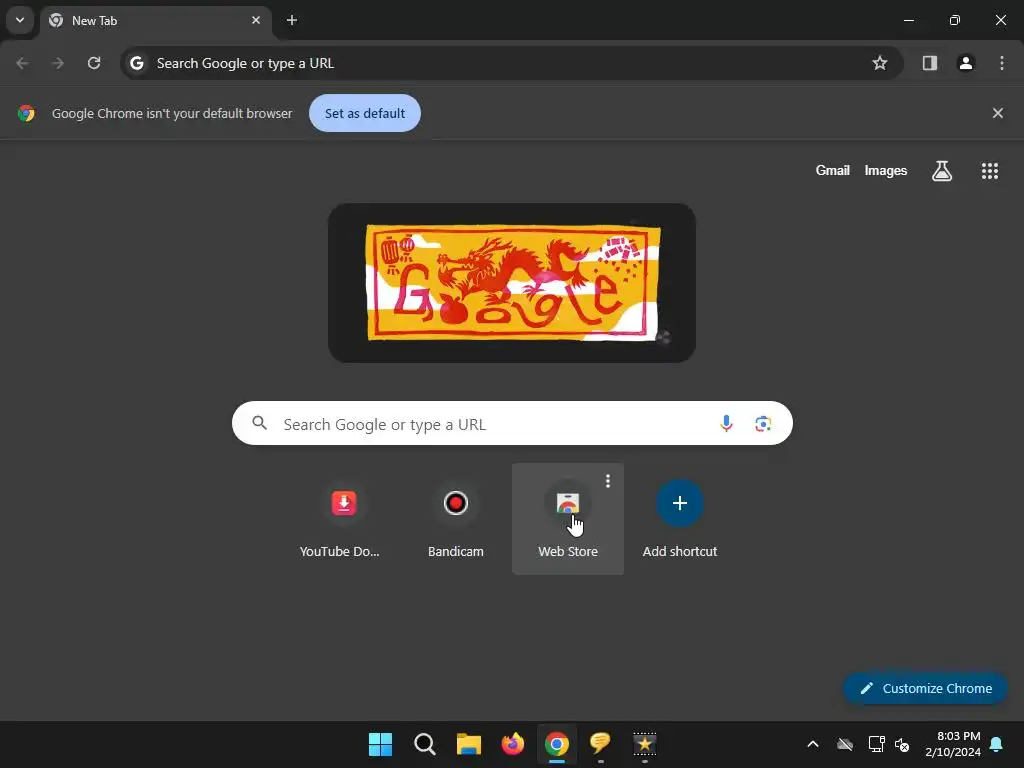Screen dimensions: 1024x768
Task: Click the page search box
Action: (512, 423)
